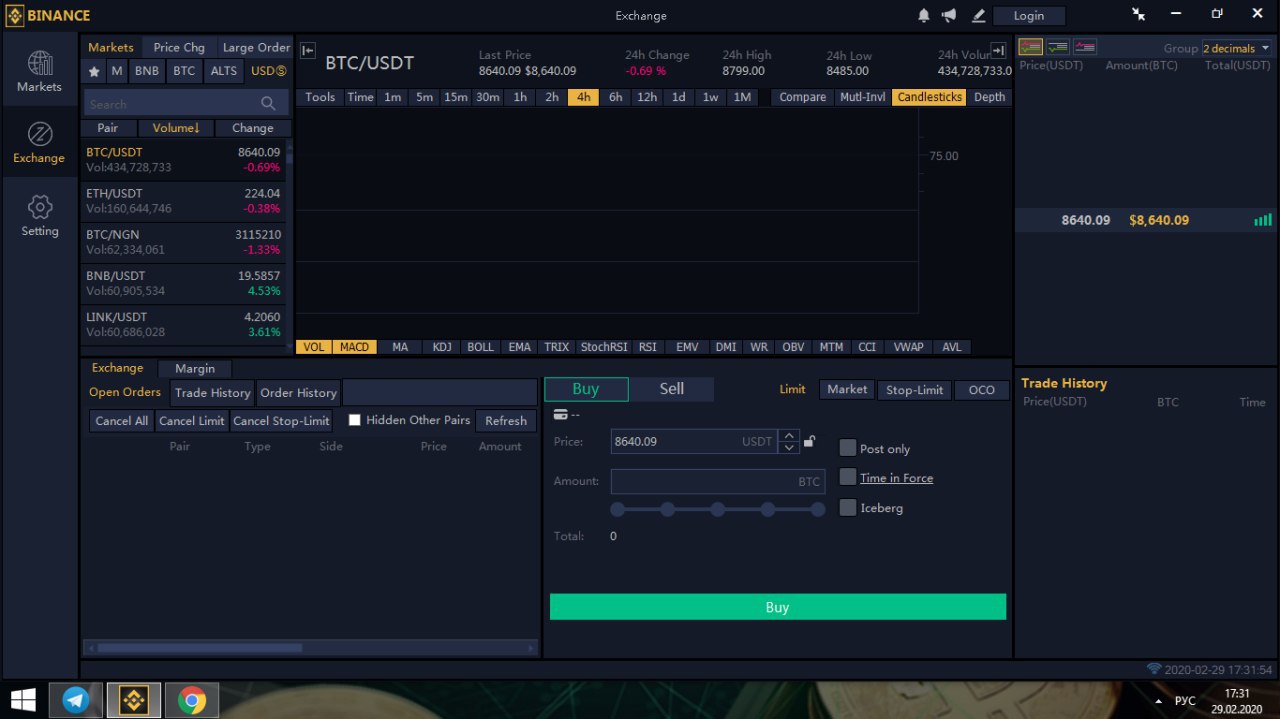Image resolution: width=1280 pixels, height=719 pixels.
Task: Collapse the order book with right arrow
Action: (998, 50)
